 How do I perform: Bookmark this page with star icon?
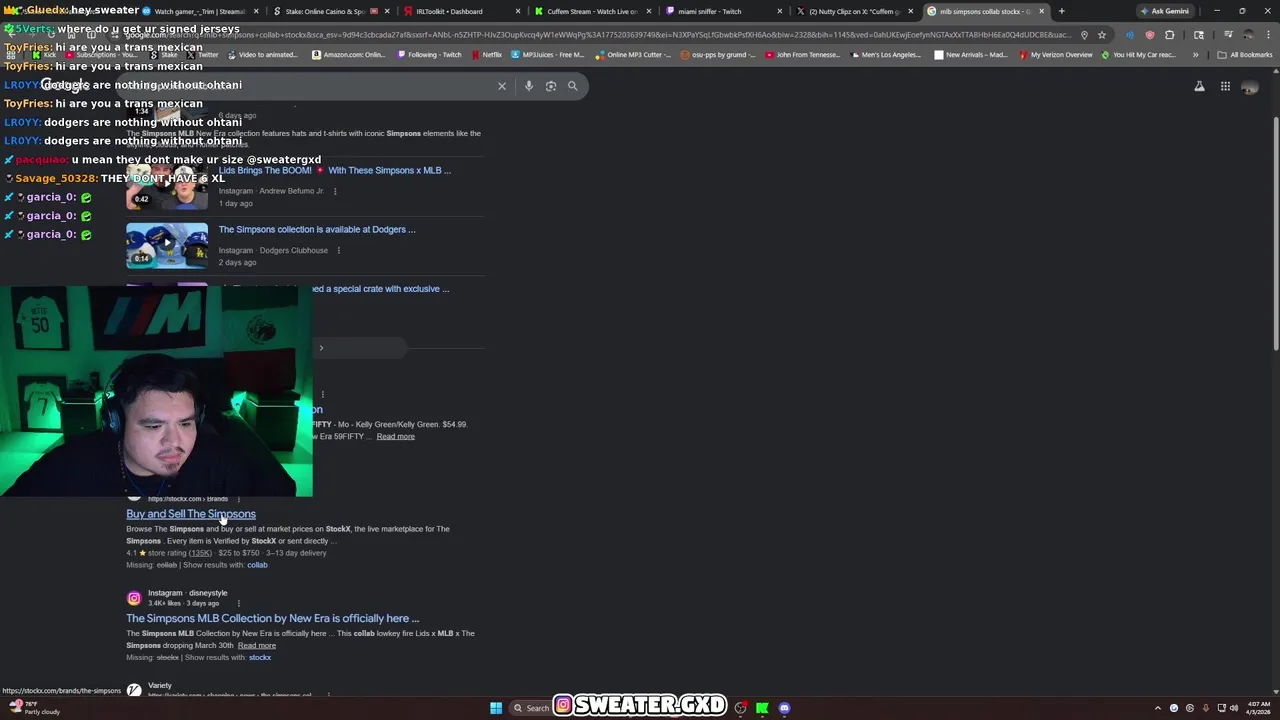click(1102, 35)
